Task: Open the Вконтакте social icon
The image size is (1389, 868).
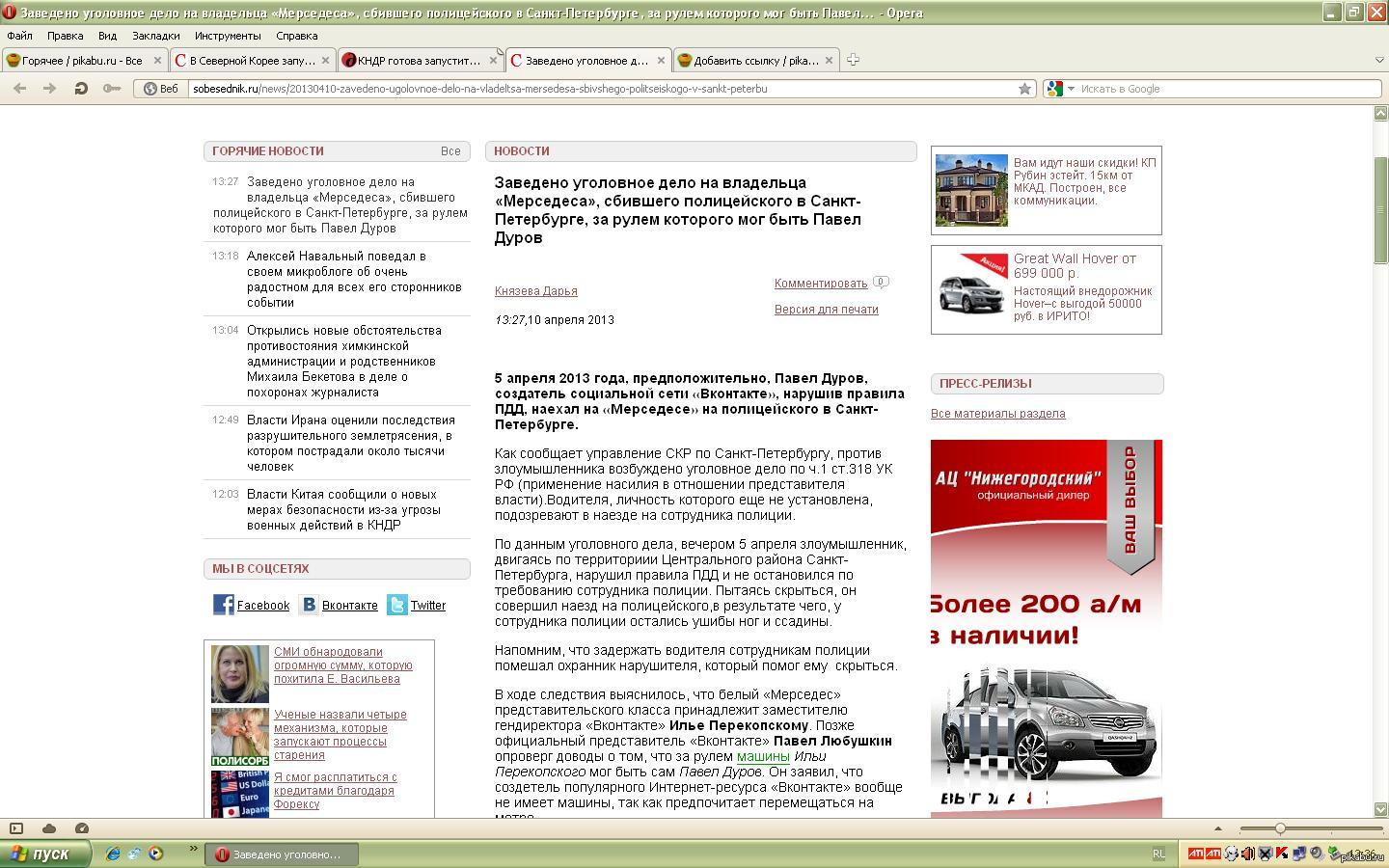Action: (x=309, y=605)
